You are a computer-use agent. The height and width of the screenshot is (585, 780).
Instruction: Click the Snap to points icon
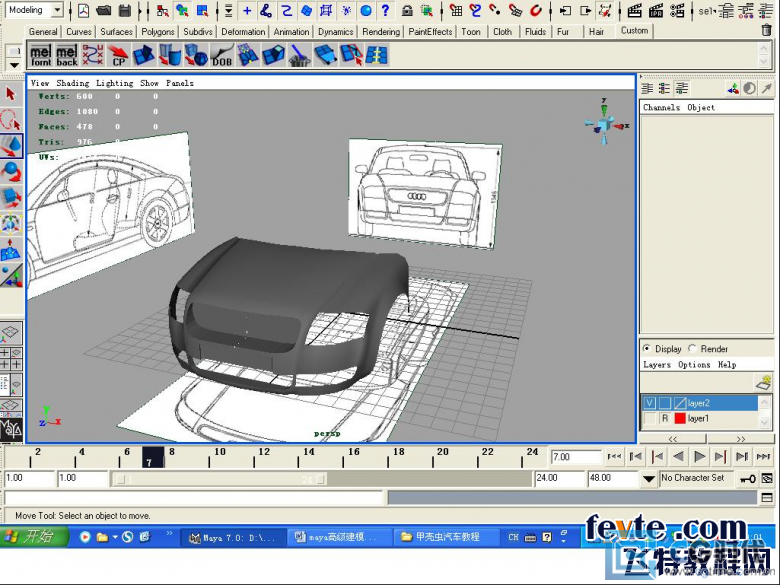tap(494, 10)
